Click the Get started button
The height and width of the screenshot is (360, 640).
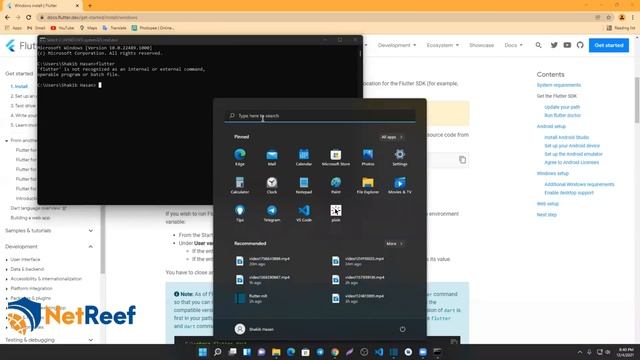click(609, 45)
